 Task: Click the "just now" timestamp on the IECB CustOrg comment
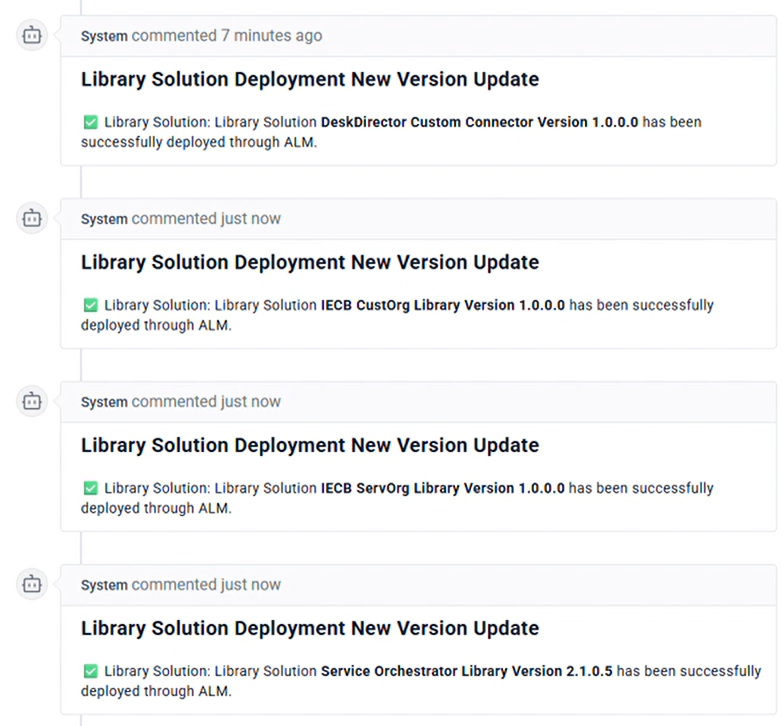coord(251,219)
